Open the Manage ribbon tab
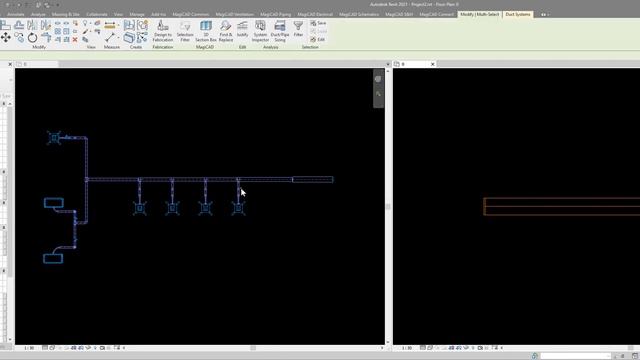 137,14
